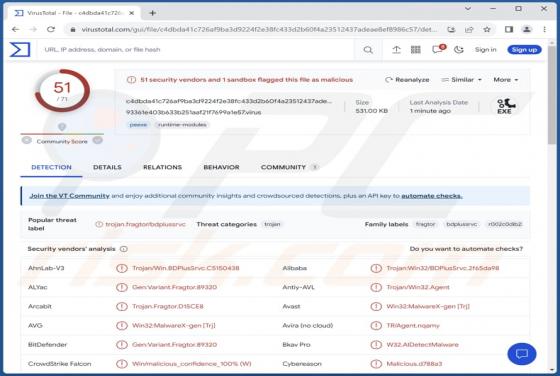Screen dimensions: 560x376
Task: Select the DETECTION tab
Action: click(51, 167)
